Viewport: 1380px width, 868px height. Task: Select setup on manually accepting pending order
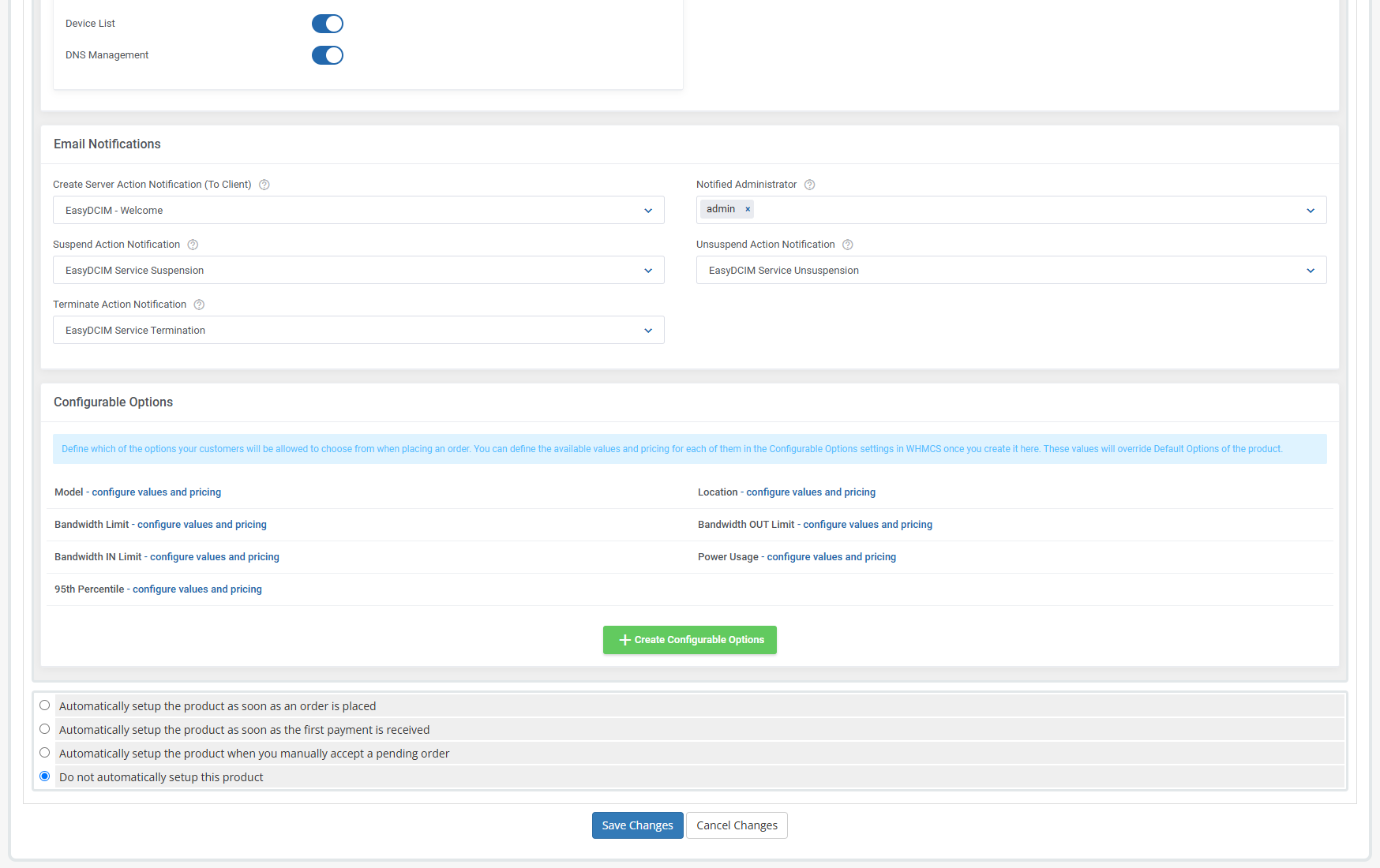(x=45, y=753)
